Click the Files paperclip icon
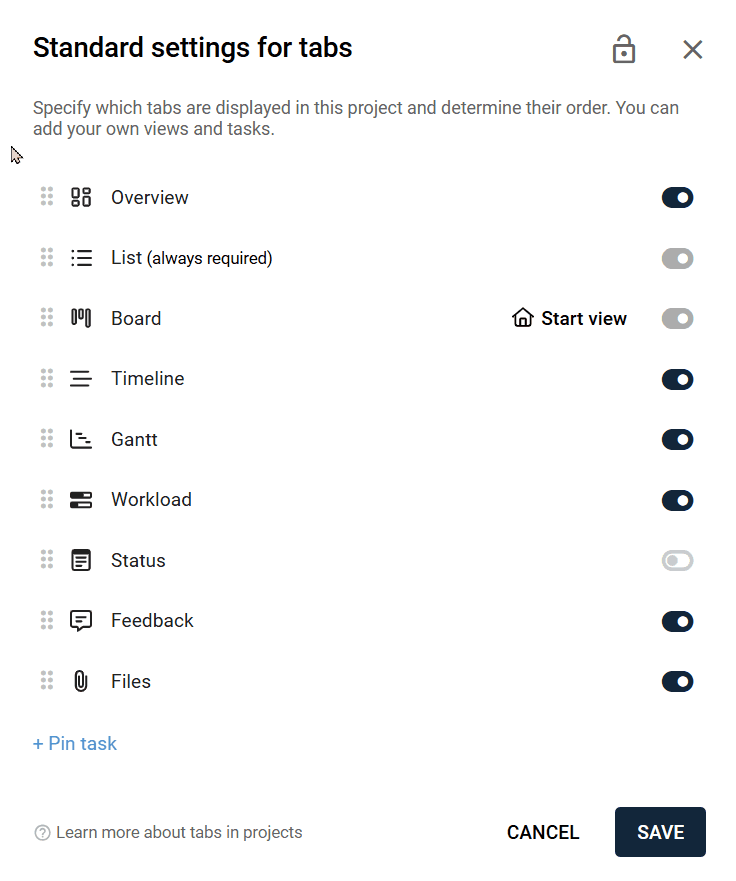This screenshot has width=736, height=881. click(81, 681)
